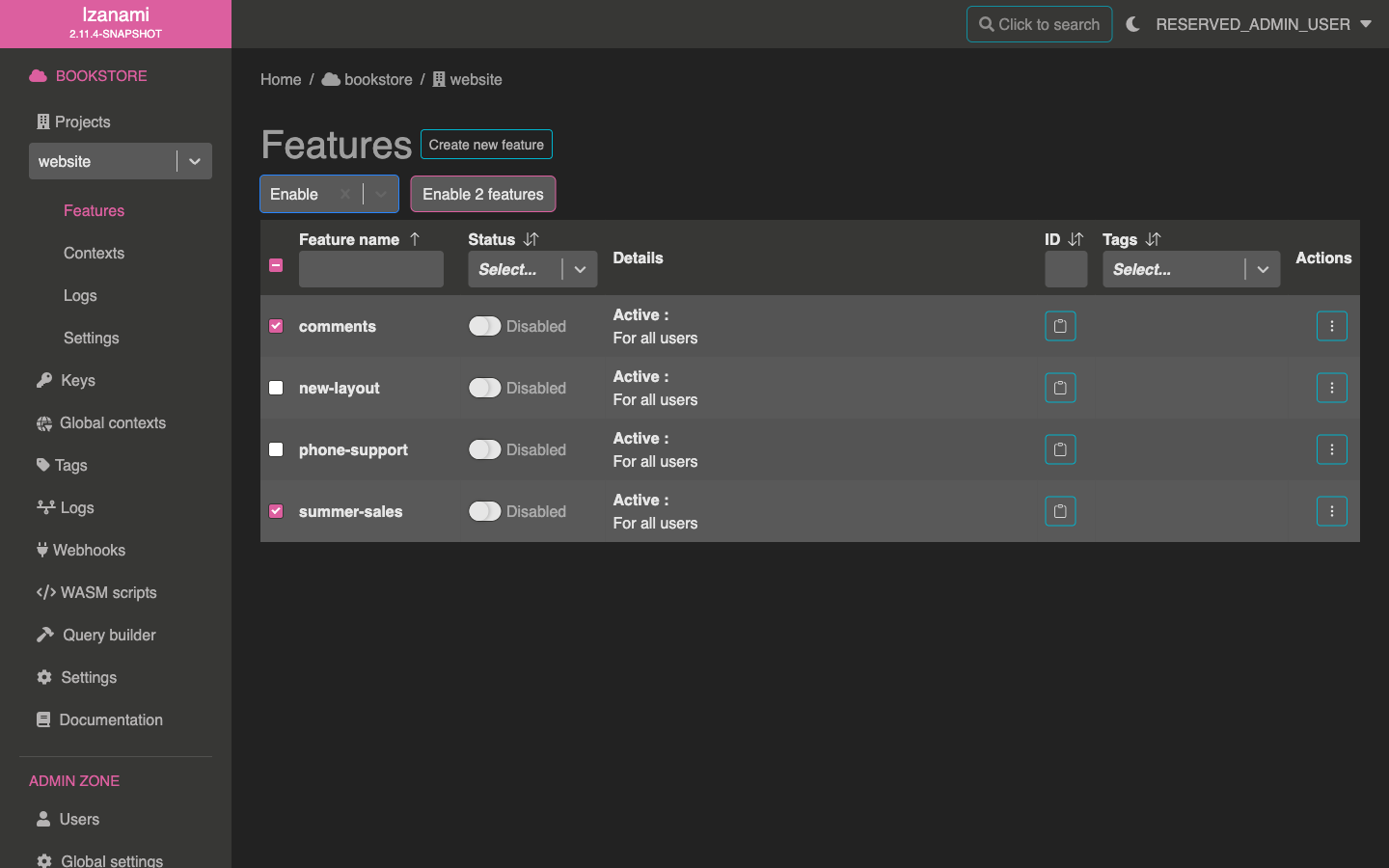Focus the Feature name filter field

tap(370, 269)
